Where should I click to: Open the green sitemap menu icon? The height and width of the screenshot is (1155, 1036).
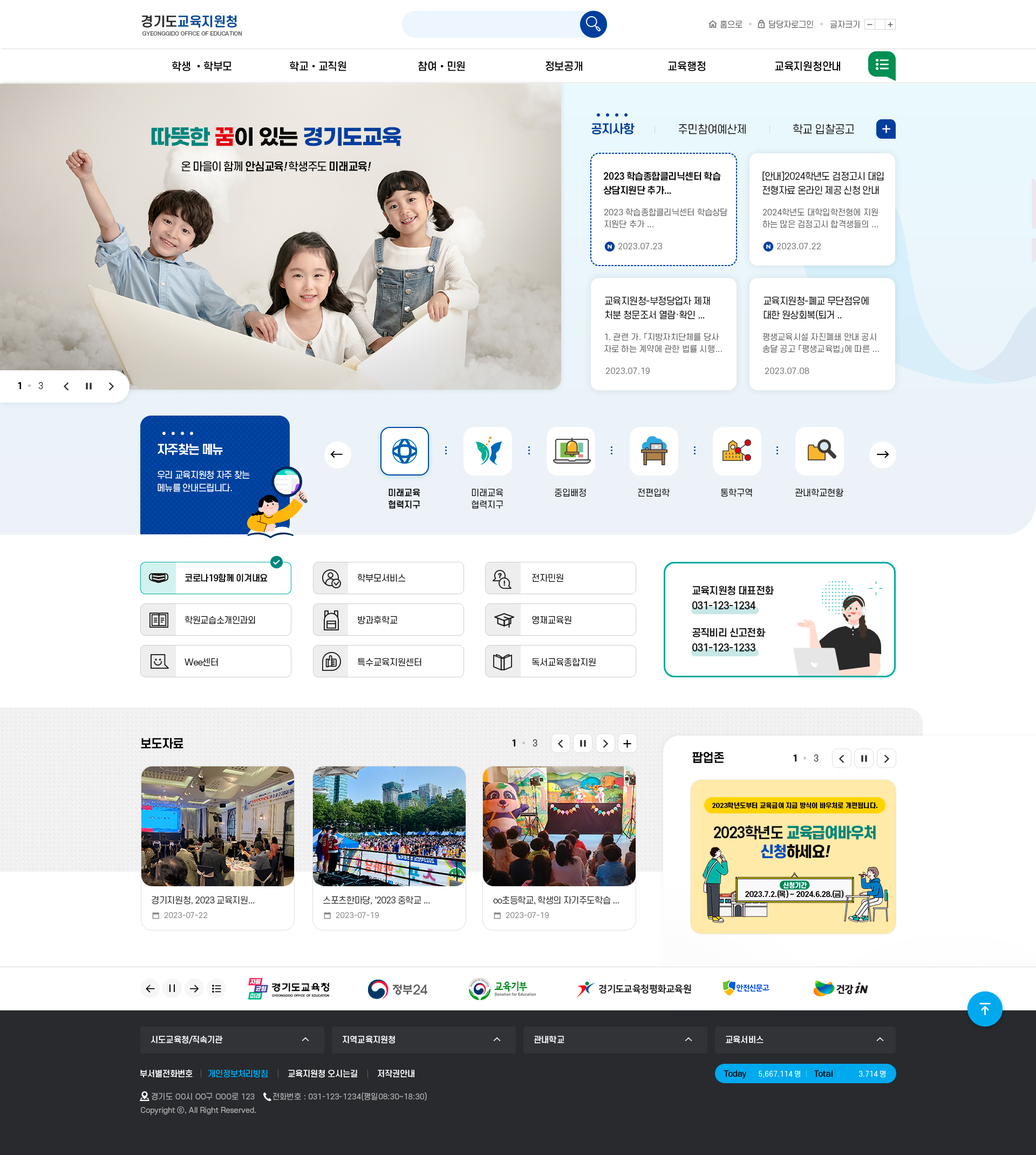tap(881, 65)
